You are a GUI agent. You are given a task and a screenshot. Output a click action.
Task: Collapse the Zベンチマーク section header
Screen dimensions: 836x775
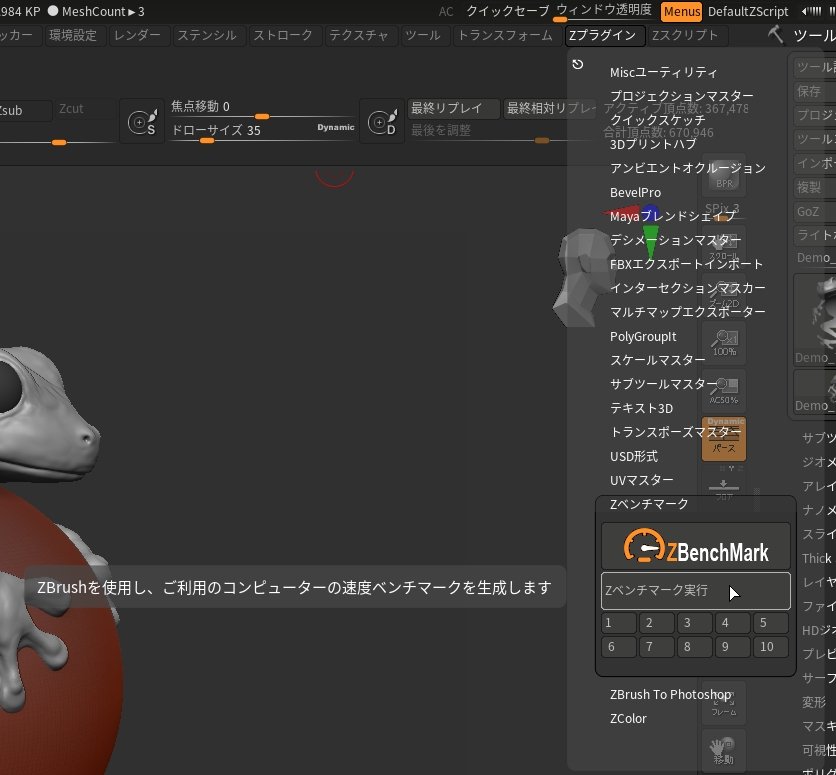coord(649,504)
